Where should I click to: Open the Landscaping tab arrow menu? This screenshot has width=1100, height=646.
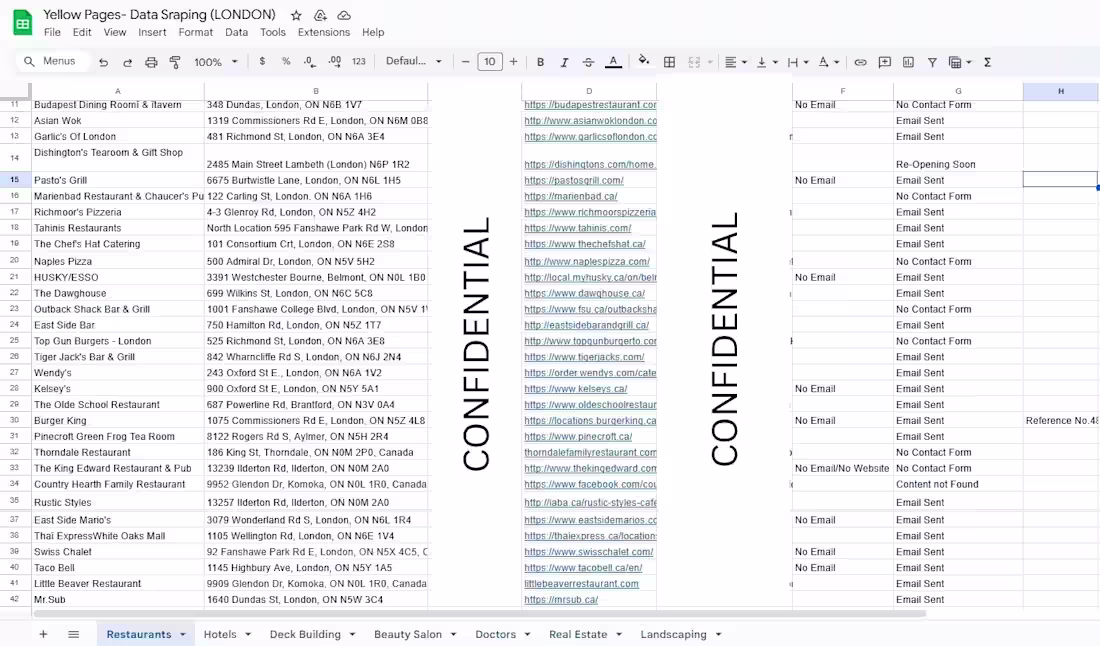pyautogui.click(x=718, y=635)
